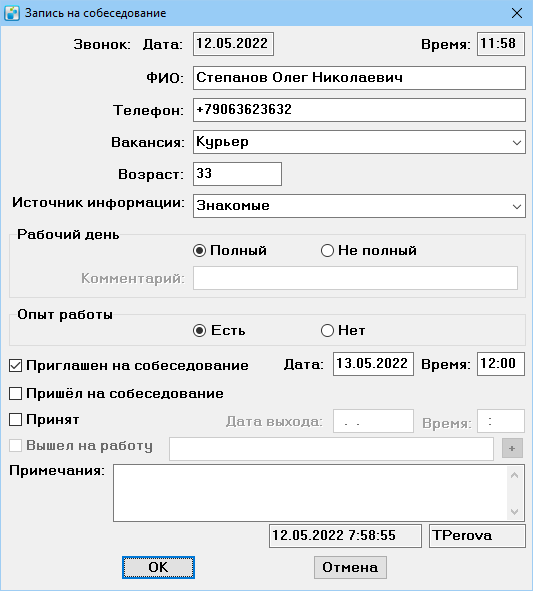Close the Запись на собеседование dialog
The width and height of the screenshot is (533, 591).
(x=517, y=13)
